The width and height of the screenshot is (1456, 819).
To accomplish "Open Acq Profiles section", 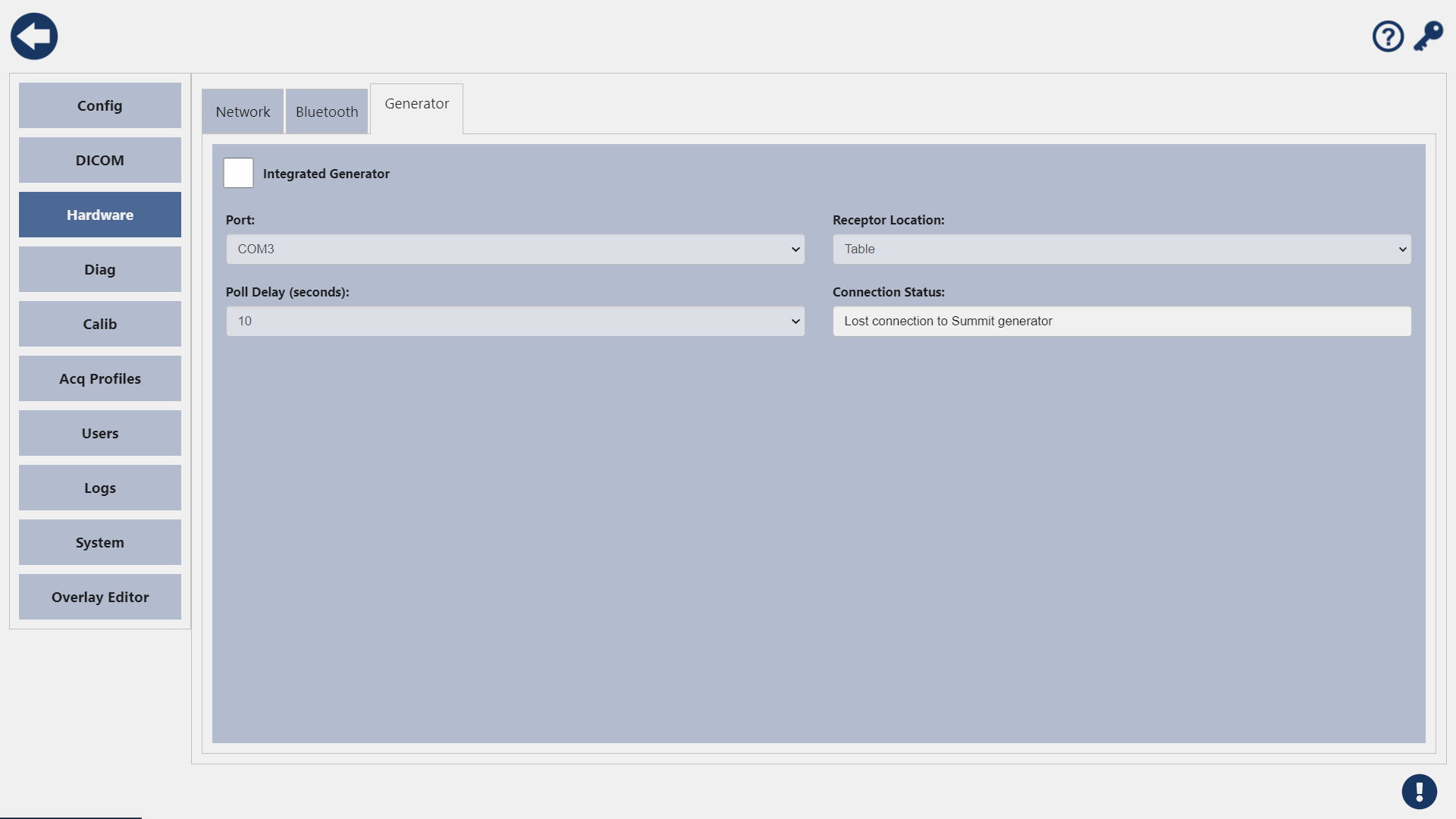I will (x=100, y=378).
